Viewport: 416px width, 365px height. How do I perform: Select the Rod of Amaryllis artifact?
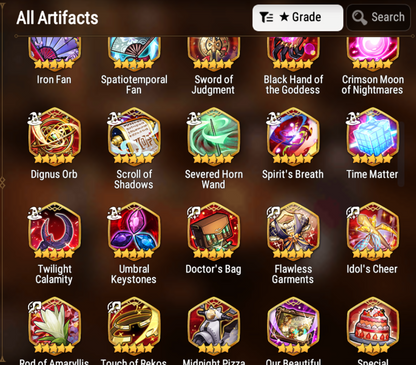tap(54, 326)
